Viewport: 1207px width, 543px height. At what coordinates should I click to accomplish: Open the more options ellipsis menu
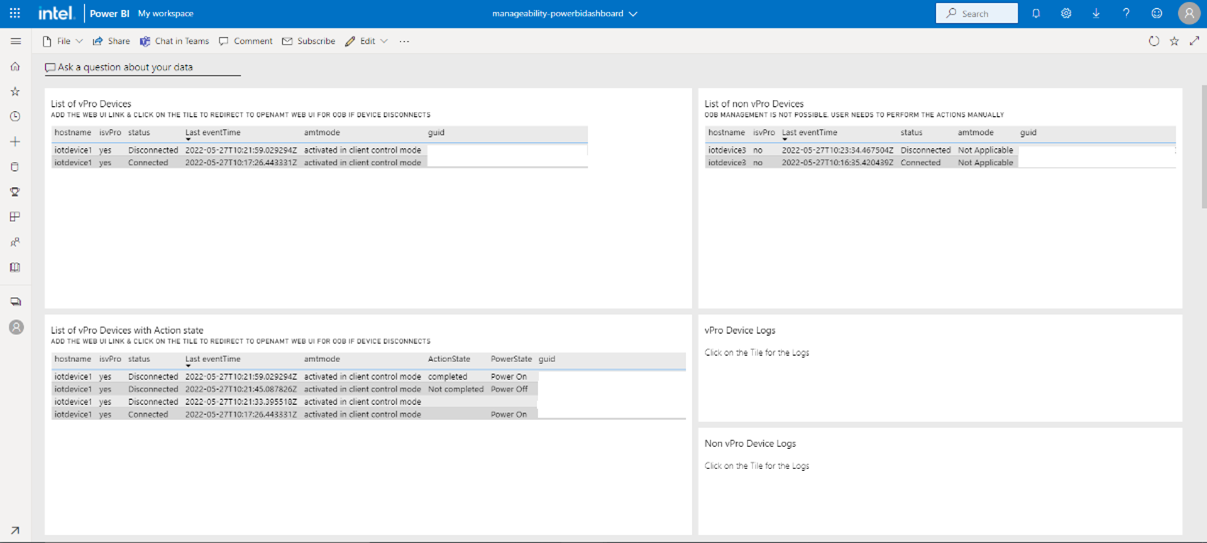(x=404, y=41)
